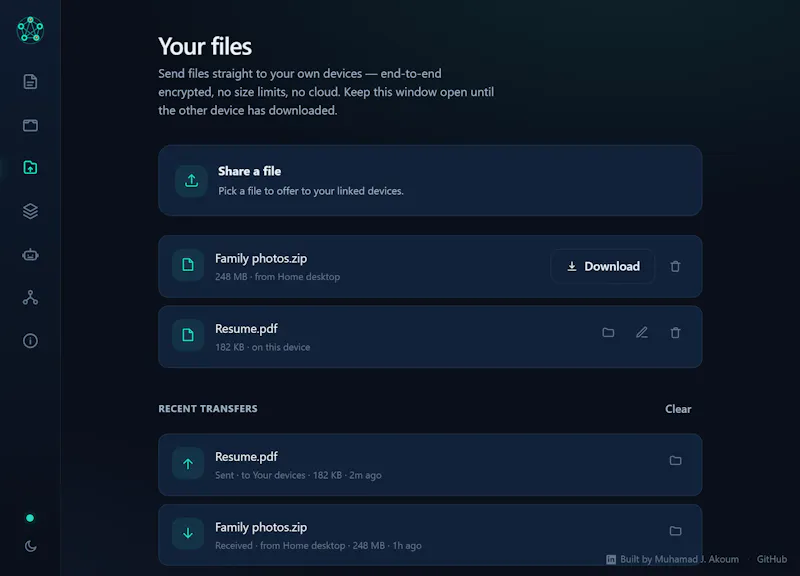Click the green connection status dot

(30, 518)
